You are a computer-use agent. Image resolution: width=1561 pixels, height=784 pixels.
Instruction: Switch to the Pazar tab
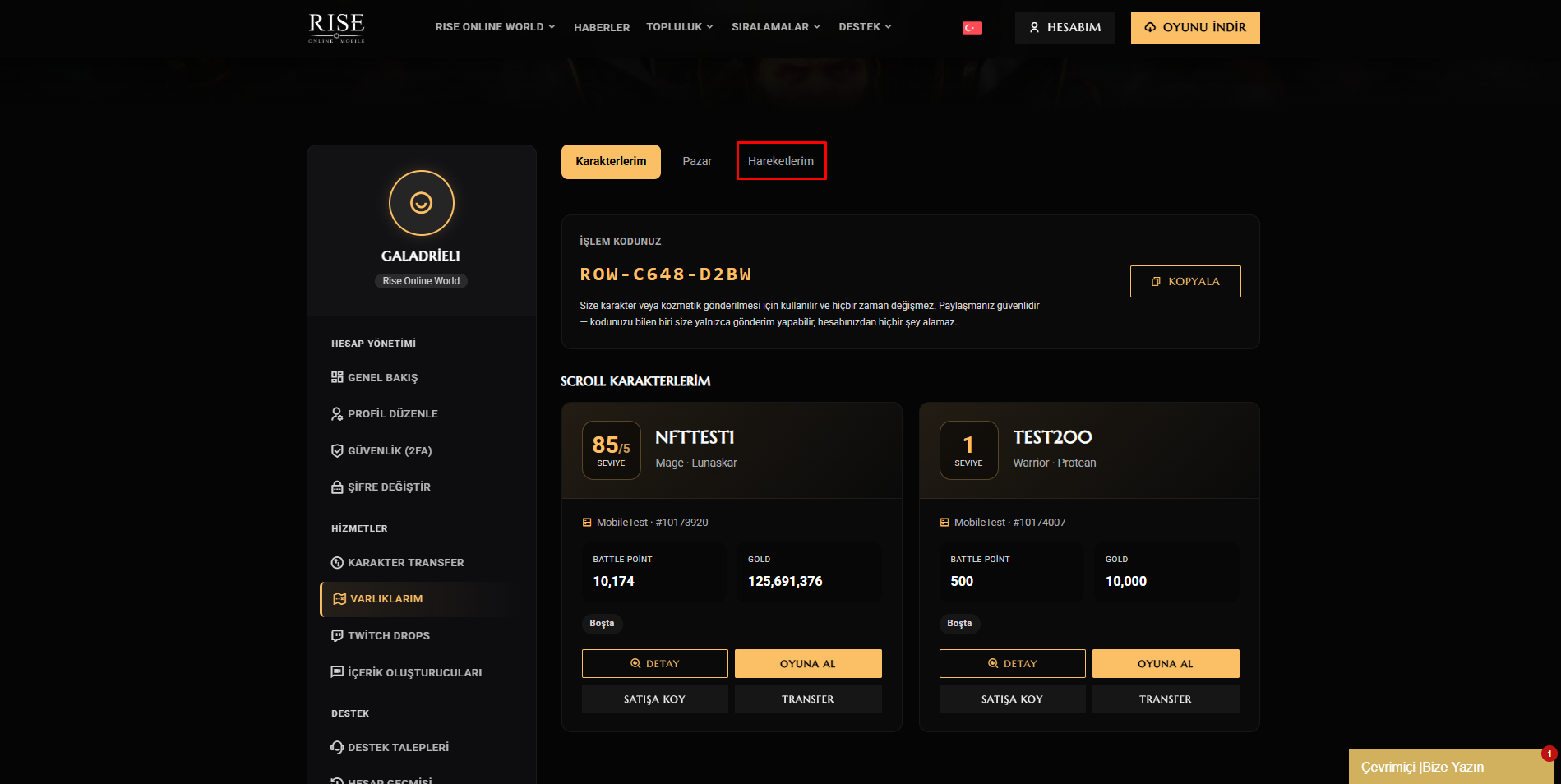pos(697,161)
